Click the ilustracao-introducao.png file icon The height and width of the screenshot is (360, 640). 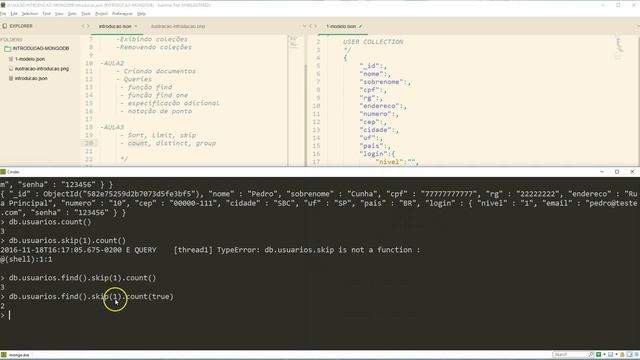11,69
